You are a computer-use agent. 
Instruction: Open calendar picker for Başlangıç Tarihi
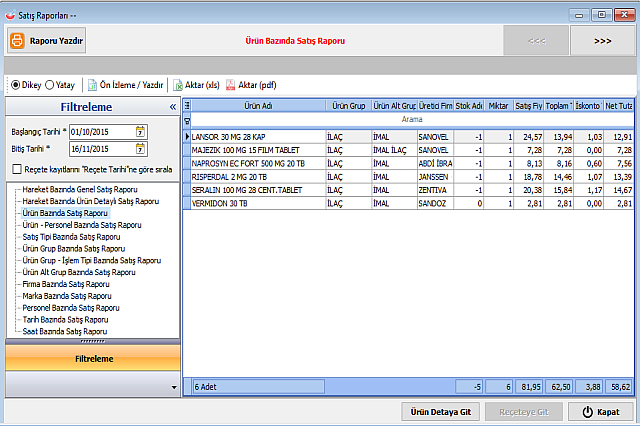[140, 132]
